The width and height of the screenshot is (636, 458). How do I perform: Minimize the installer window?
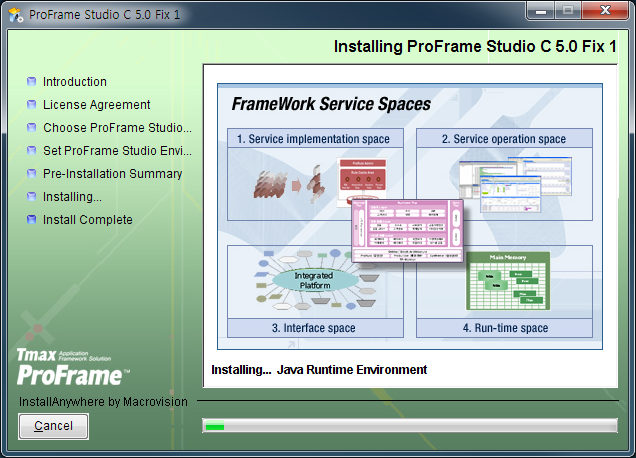(x=542, y=13)
